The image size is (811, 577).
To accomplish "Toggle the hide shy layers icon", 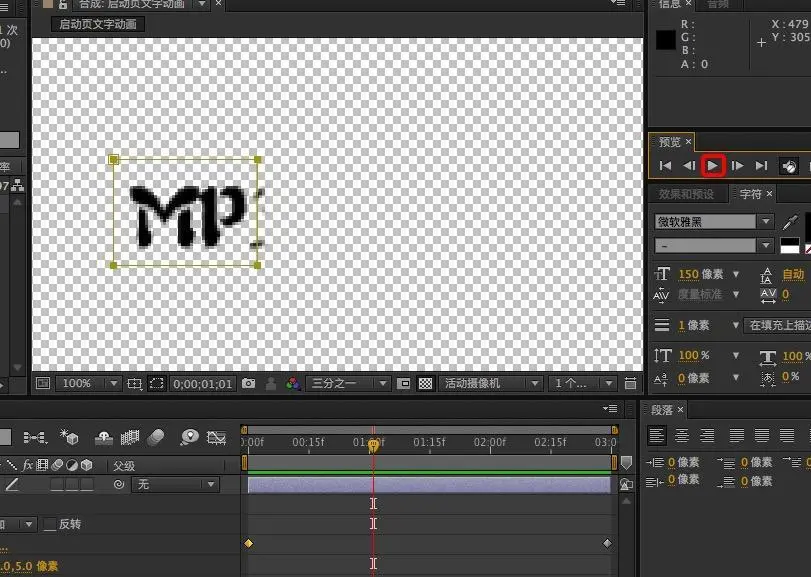I will [x=104, y=438].
